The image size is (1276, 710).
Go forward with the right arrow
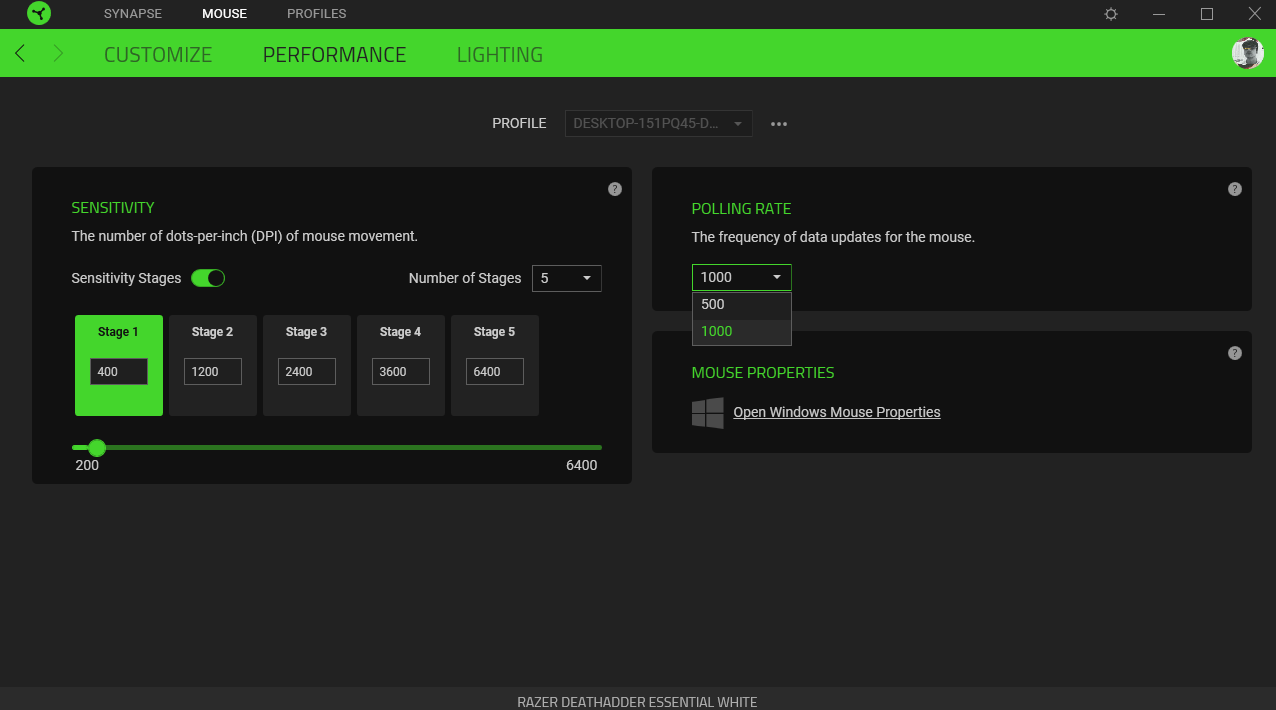click(58, 53)
